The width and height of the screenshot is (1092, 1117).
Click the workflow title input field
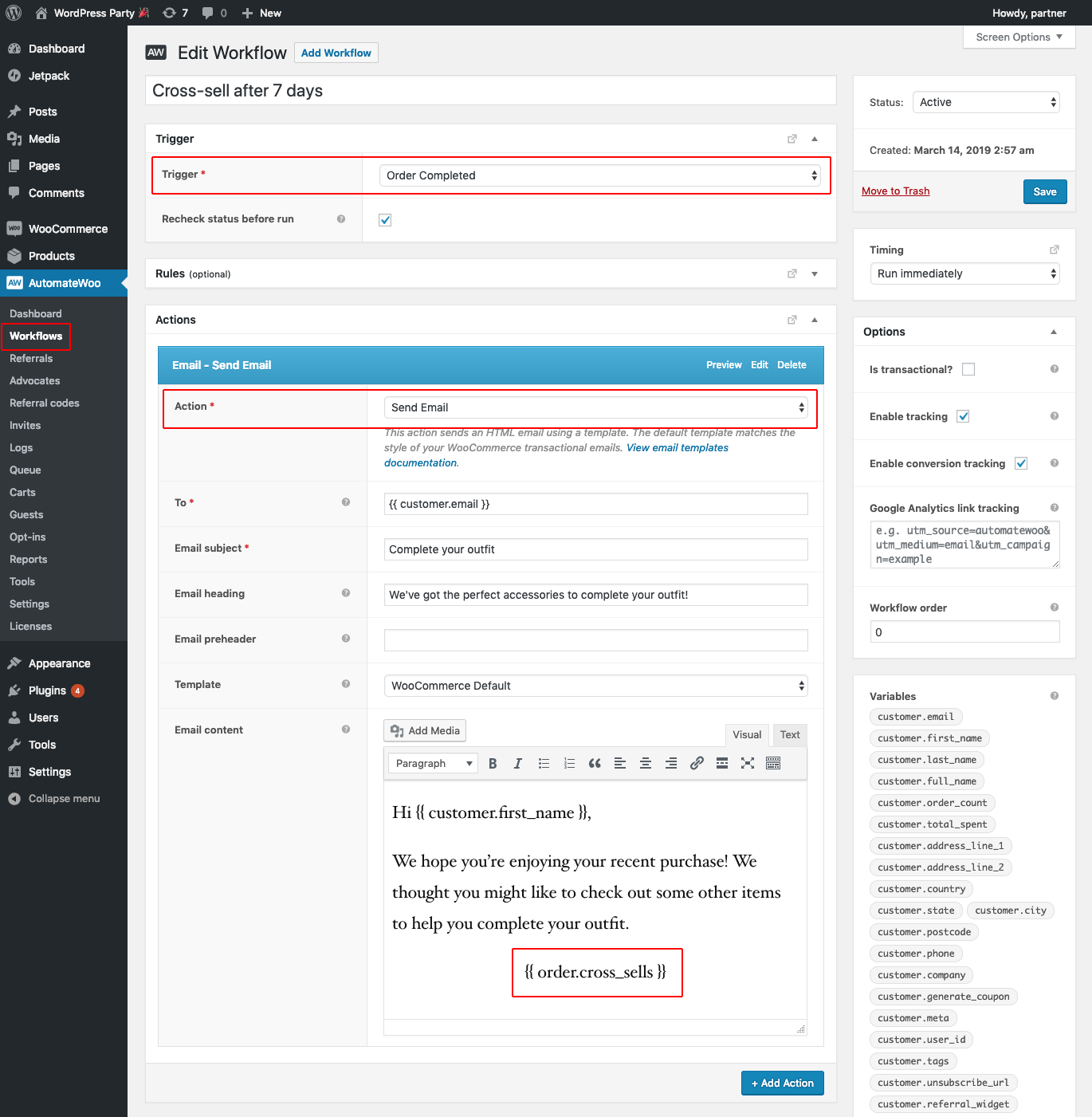coord(491,91)
